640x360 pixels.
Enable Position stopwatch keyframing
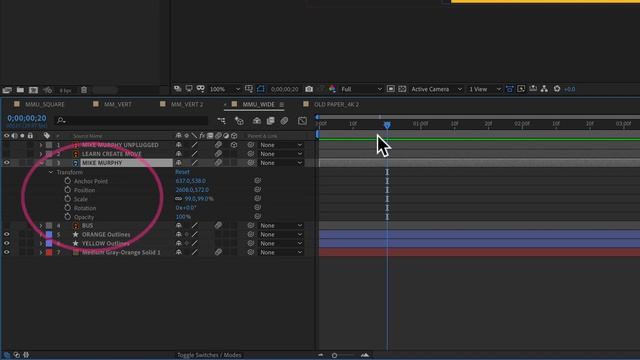(68, 190)
